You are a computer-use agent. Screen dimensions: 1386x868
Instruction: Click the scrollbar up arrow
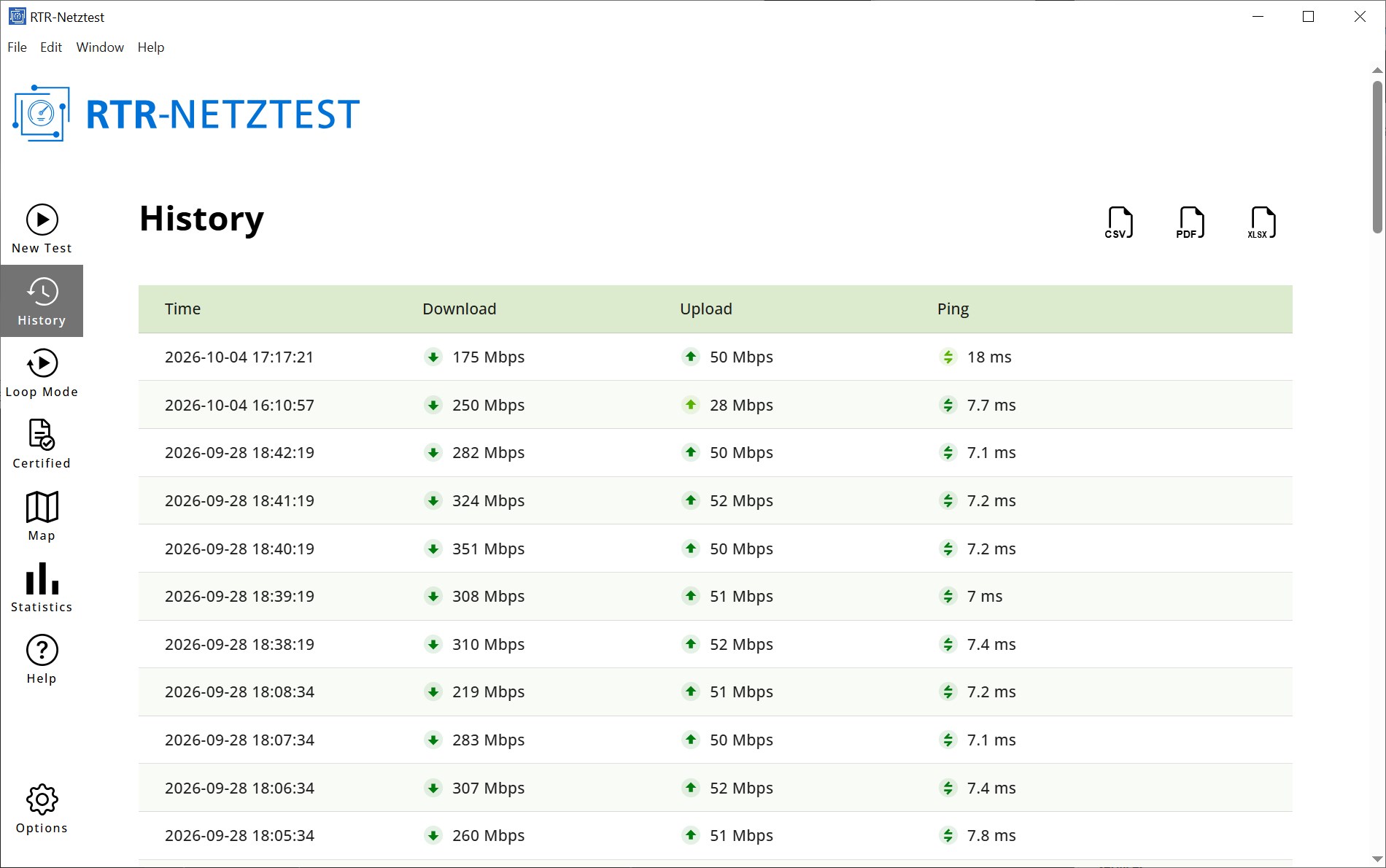point(1377,71)
